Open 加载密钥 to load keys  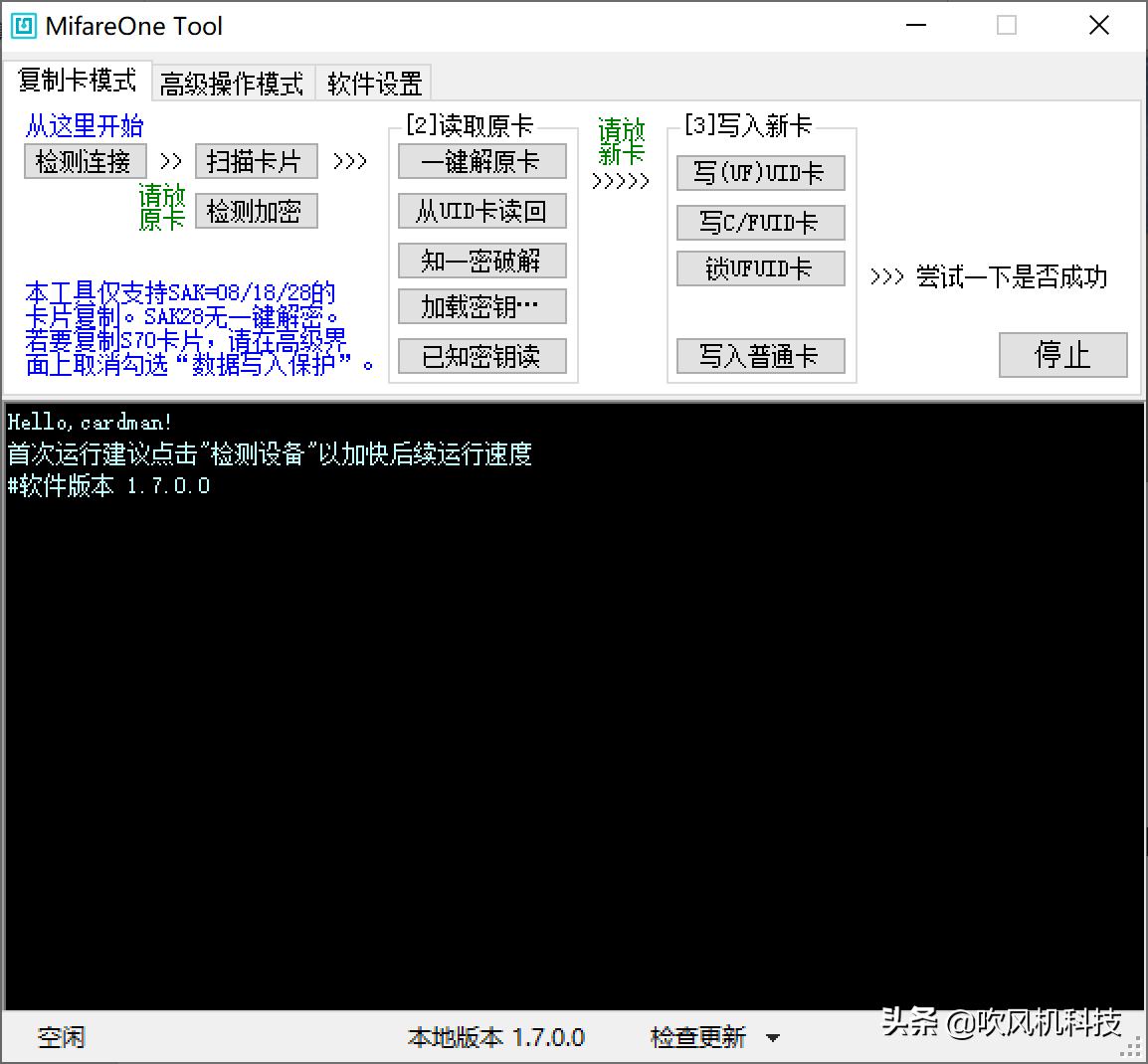pyautogui.click(x=481, y=306)
